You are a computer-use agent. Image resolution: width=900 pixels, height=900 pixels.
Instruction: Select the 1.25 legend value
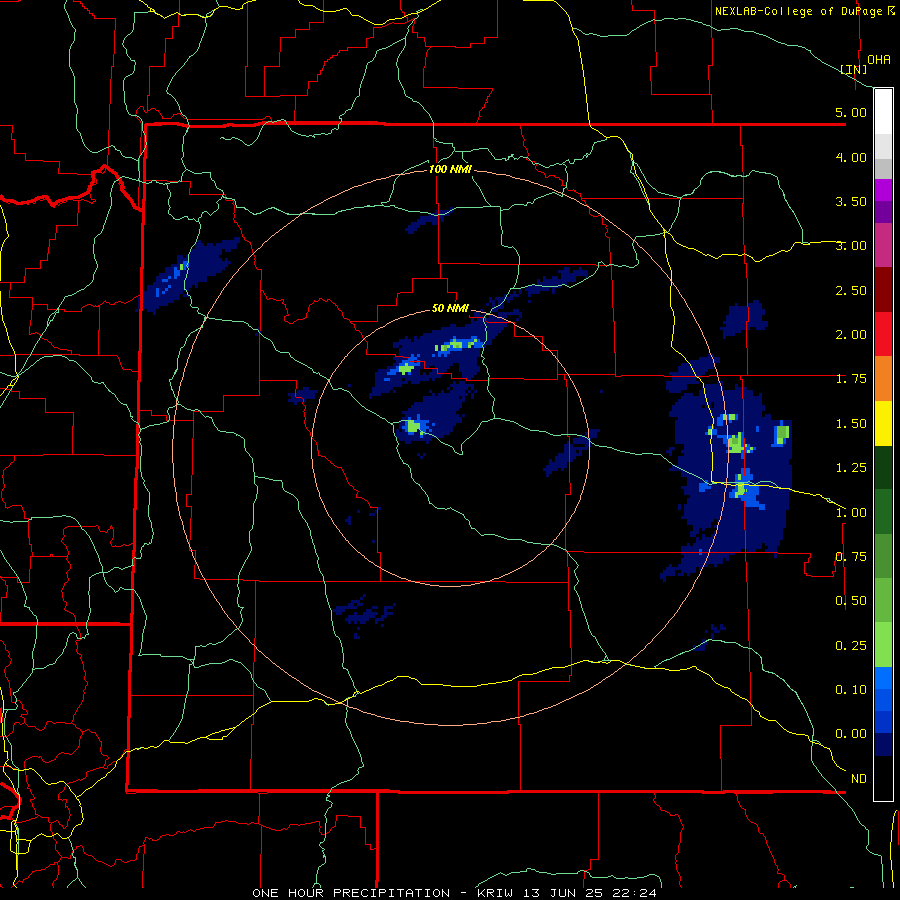[851, 468]
